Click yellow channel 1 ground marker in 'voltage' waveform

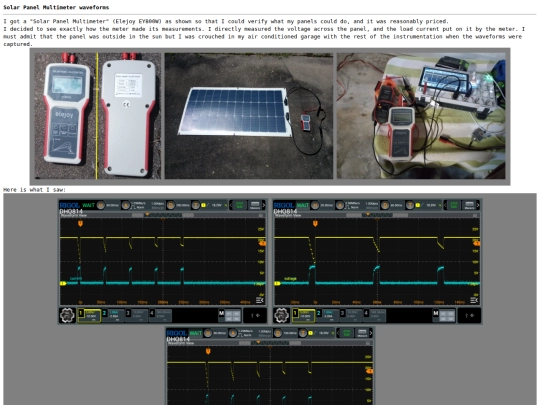point(277,283)
